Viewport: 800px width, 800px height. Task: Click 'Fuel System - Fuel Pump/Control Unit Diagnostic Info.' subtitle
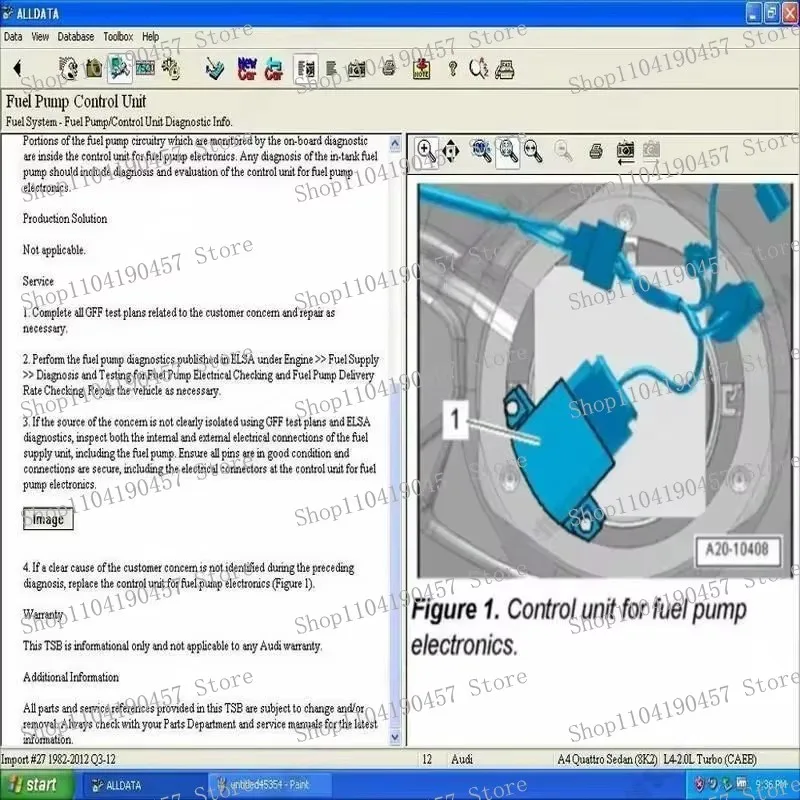coord(119,122)
